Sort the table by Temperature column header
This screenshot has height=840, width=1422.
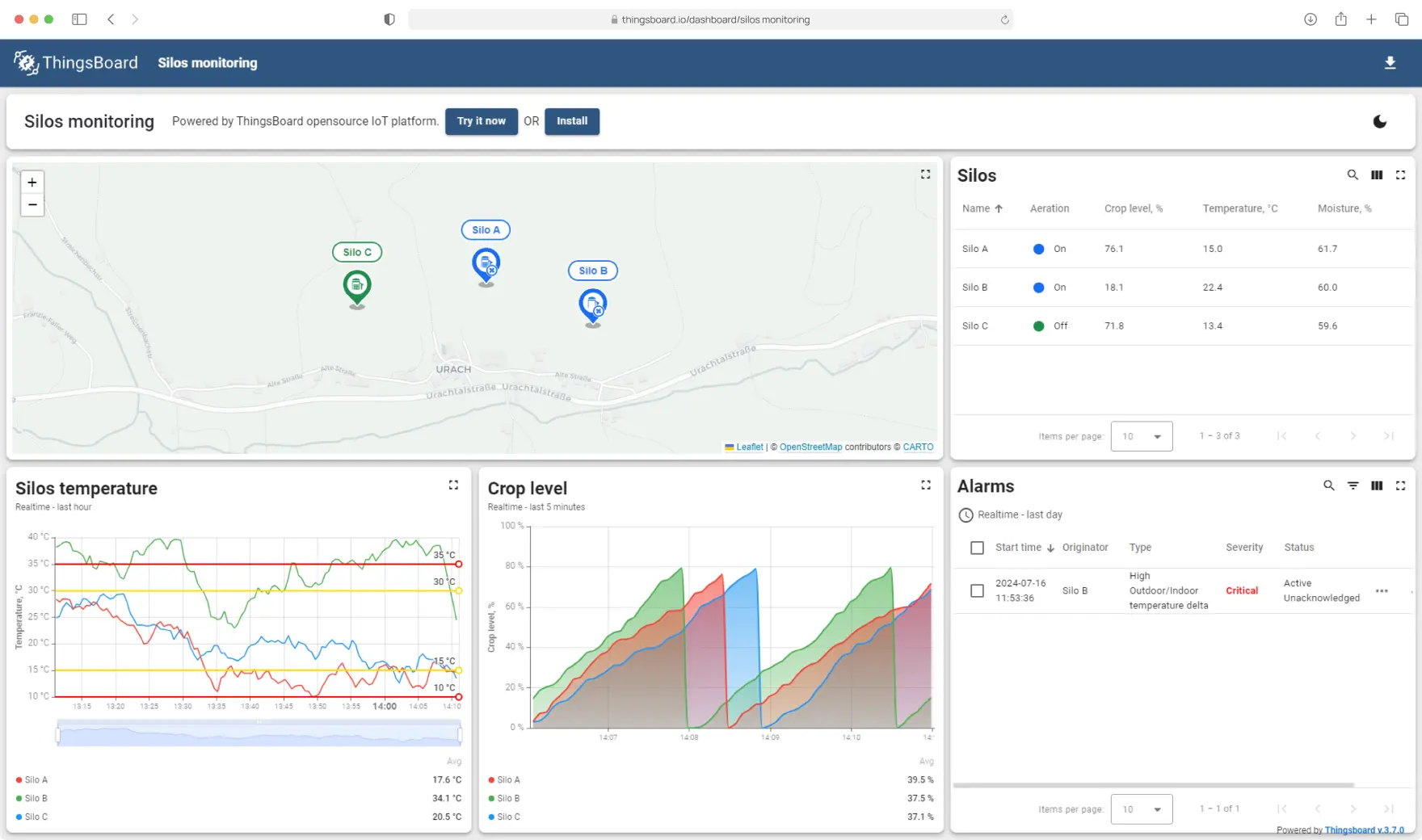tap(1239, 208)
